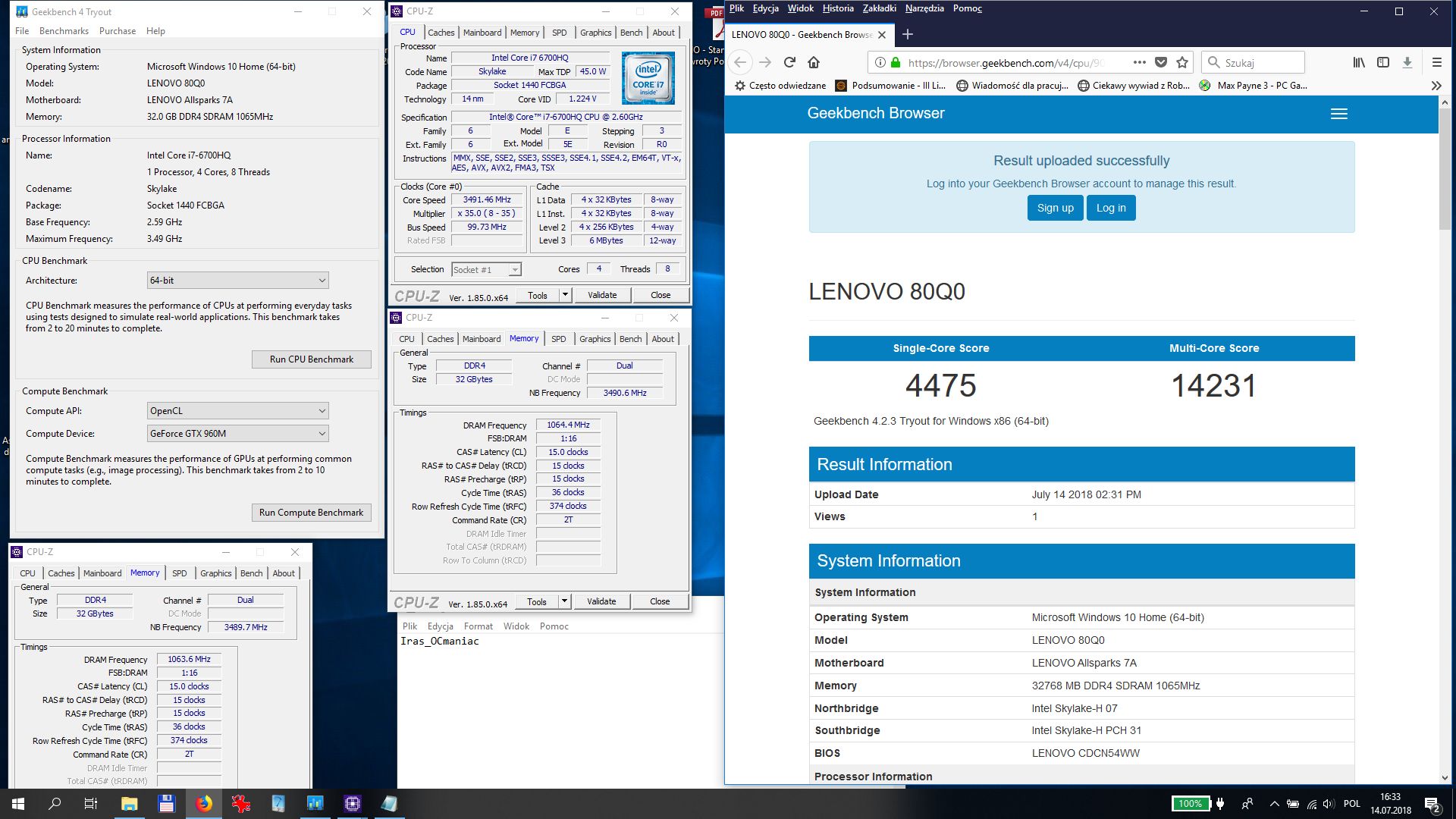
Task: Click Log in on Geekbench Browser
Action: point(1111,208)
